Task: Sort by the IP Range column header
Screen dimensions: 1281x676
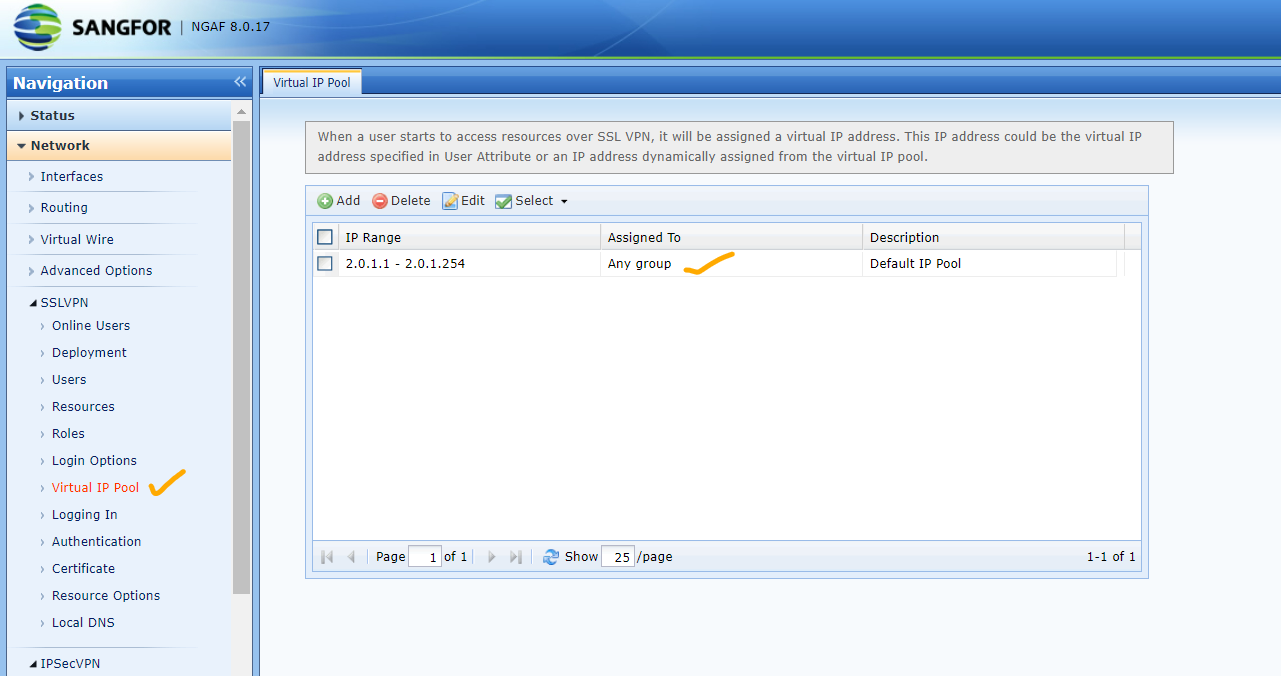Action: (x=469, y=237)
